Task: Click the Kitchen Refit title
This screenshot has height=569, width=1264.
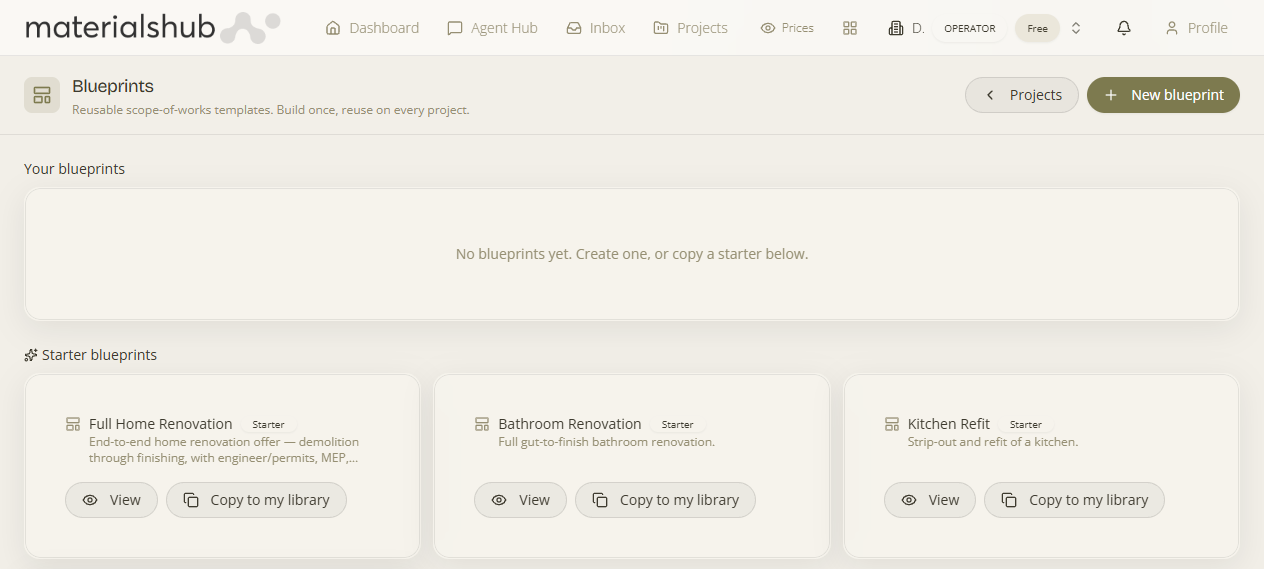Action: (x=949, y=424)
